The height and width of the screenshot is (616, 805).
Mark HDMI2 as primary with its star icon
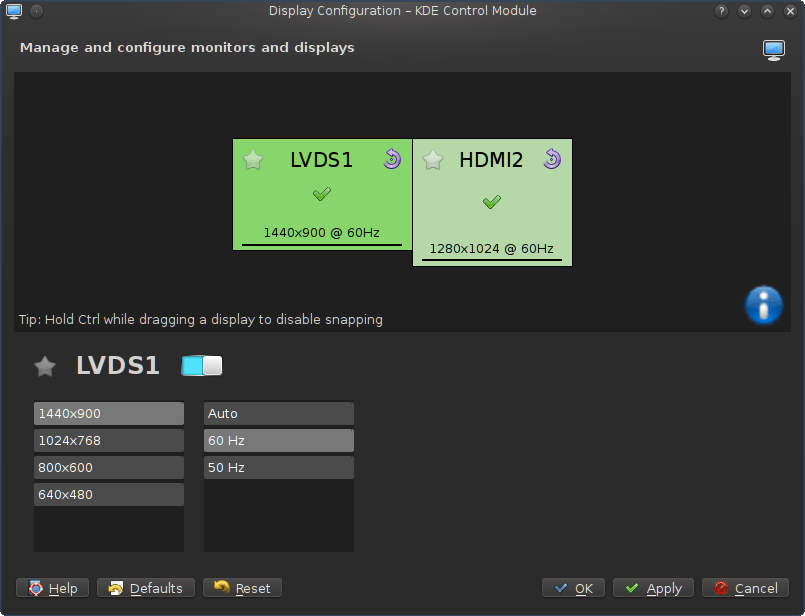433,160
